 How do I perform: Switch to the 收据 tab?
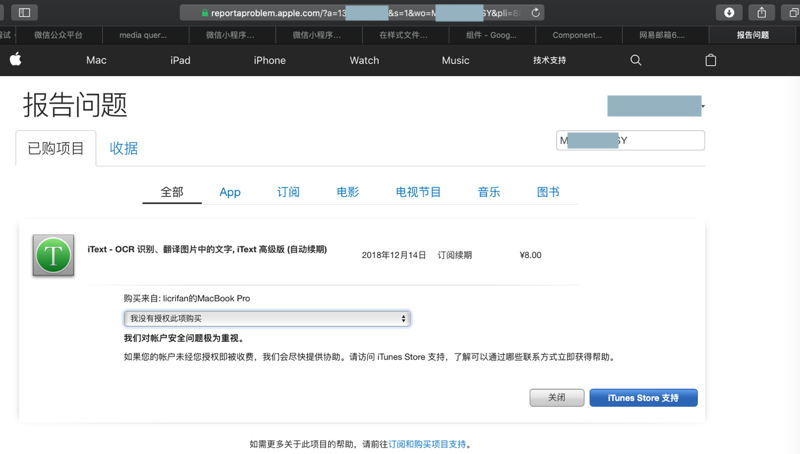[123, 148]
